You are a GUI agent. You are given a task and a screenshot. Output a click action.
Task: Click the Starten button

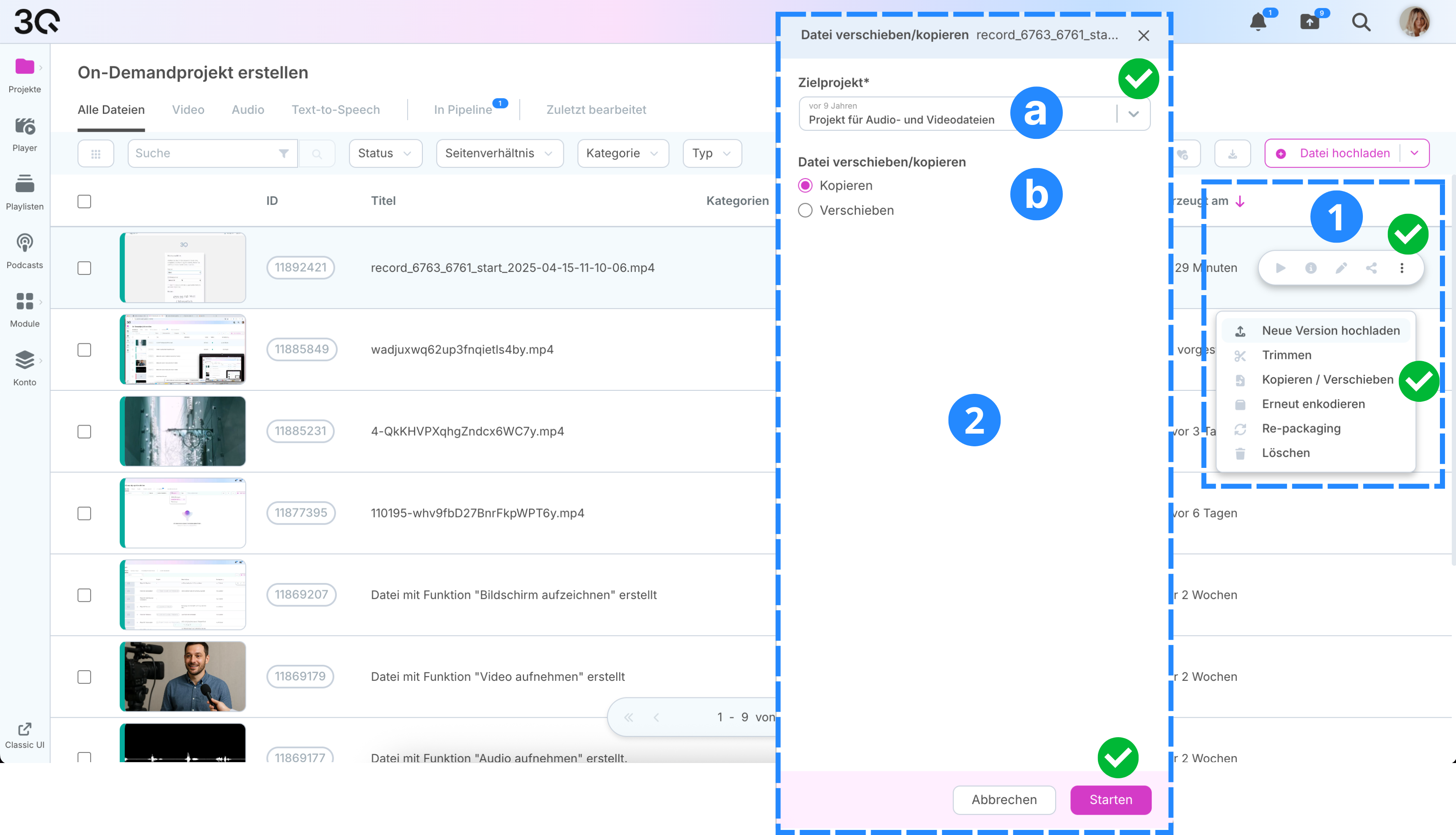pyautogui.click(x=1110, y=799)
